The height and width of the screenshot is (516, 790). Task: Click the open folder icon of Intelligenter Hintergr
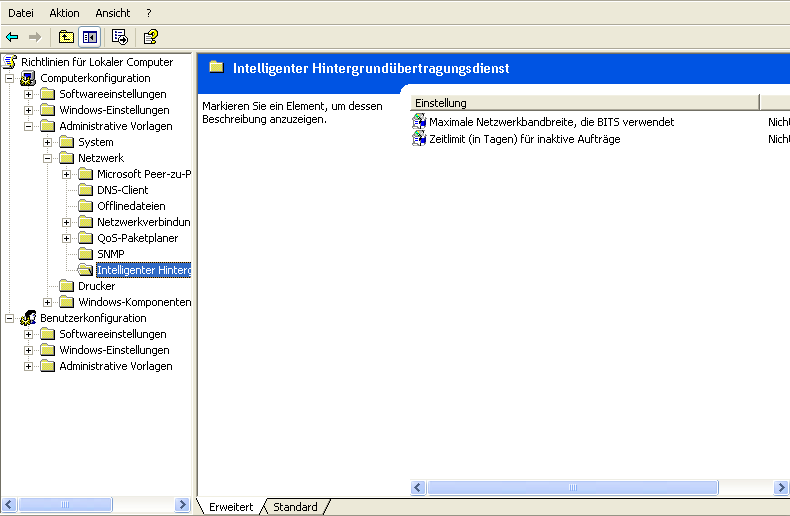click(x=86, y=270)
